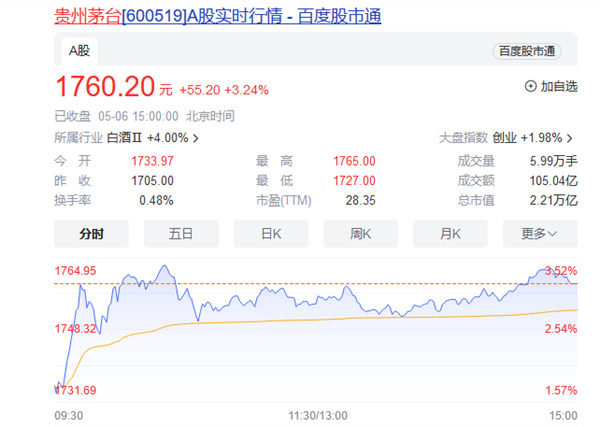The height and width of the screenshot is (427, 600).
Task: Switch to the 分时 intraday chart tab
Action: (x=91, y=234)
